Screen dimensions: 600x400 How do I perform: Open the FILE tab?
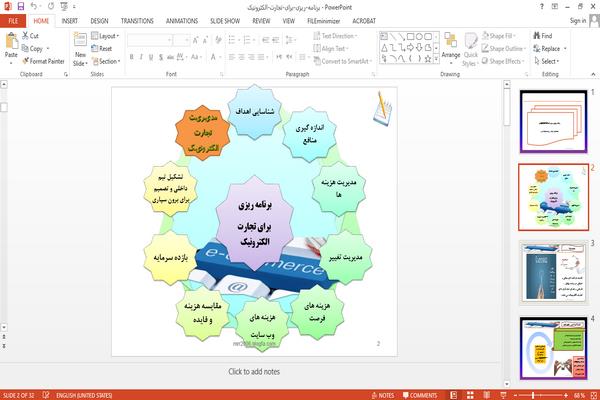click(x=13, y=21)
